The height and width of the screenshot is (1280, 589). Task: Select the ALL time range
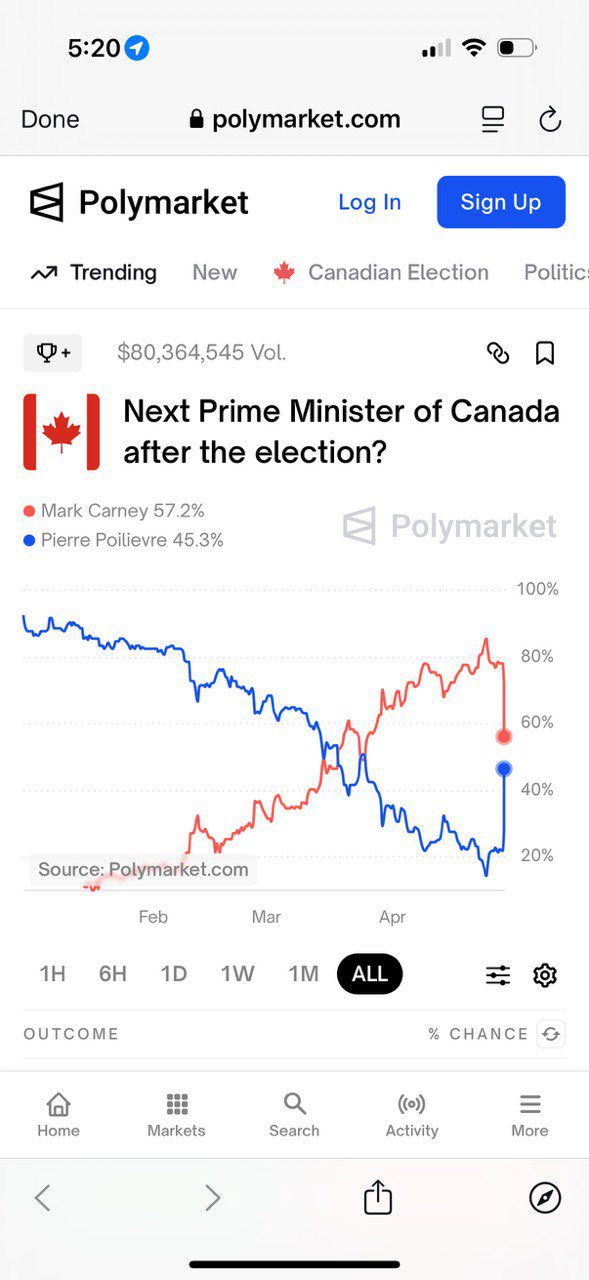370,974
